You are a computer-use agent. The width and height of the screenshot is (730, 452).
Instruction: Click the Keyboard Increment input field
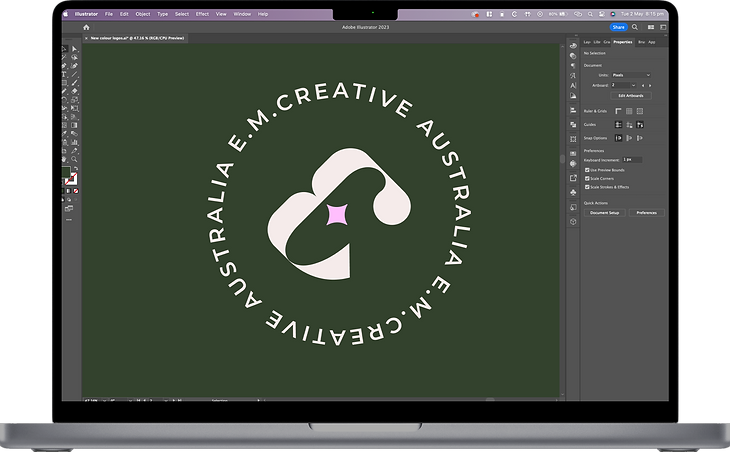click(632, 160)
